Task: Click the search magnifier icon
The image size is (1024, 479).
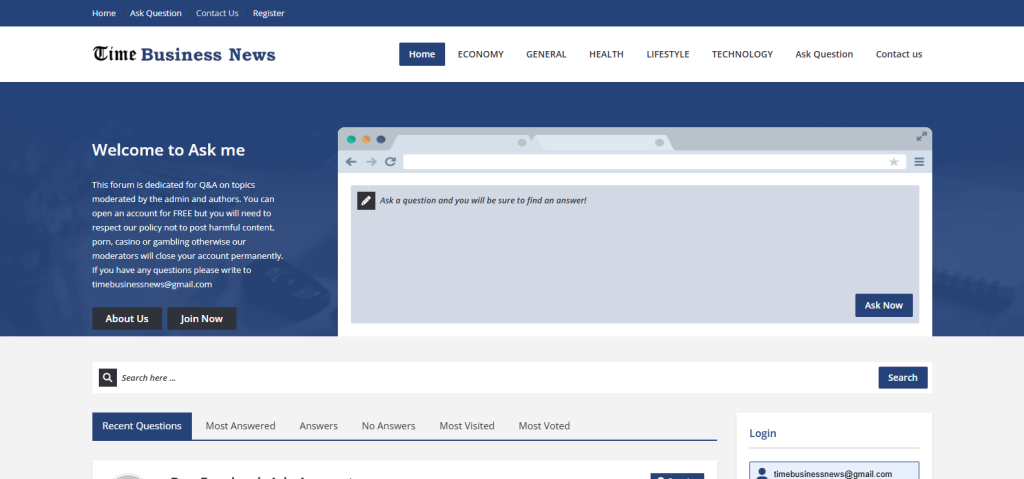Action: 108,378
